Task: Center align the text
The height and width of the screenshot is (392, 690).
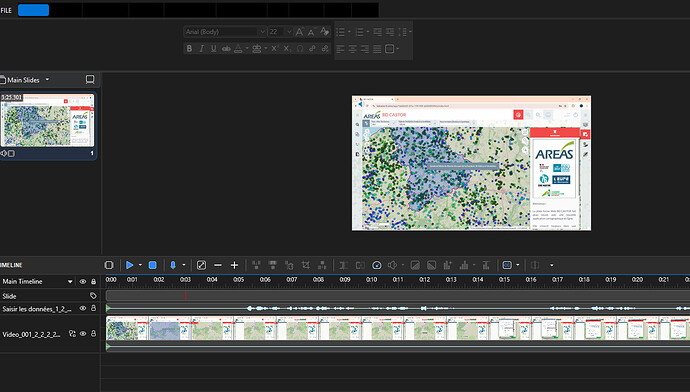Action: coord(352,49)
